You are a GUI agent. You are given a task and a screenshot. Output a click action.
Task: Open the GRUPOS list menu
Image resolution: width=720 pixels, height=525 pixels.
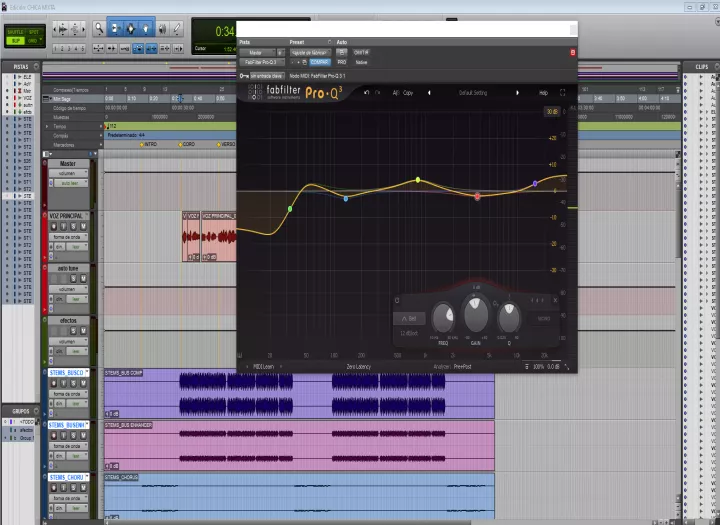point(36,411)
